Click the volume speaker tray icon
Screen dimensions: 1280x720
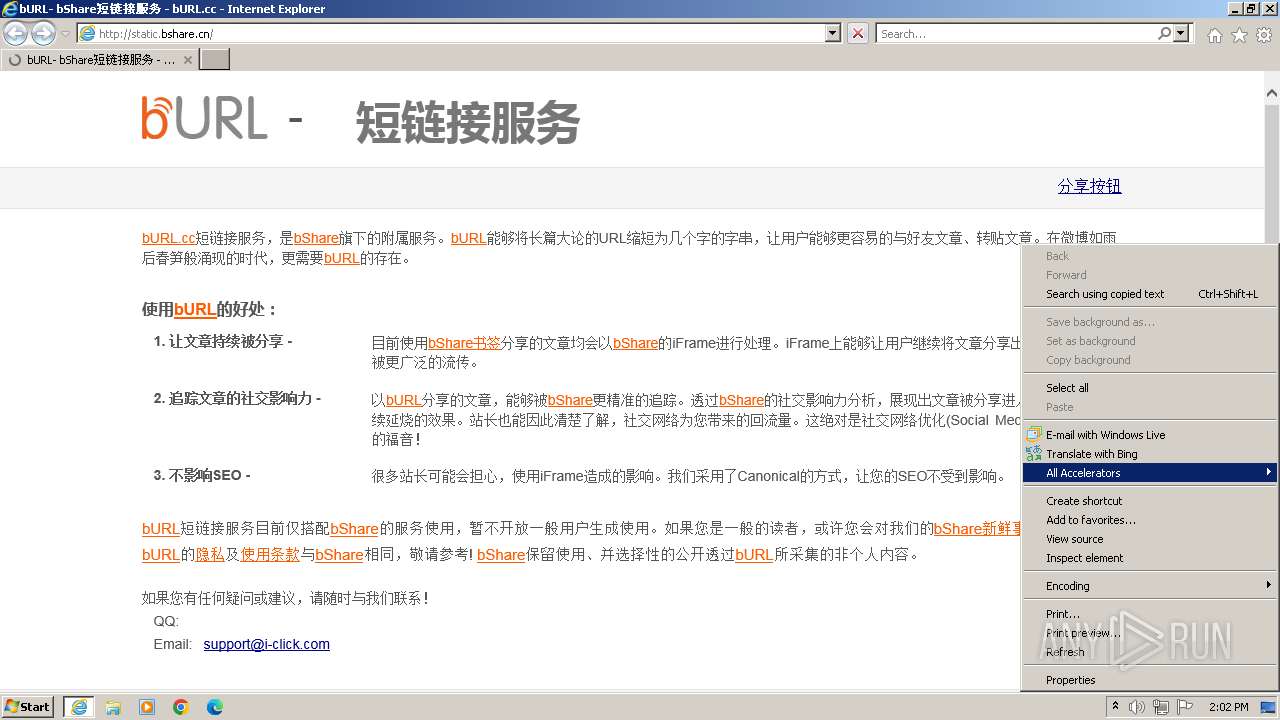coord(1137,707)
